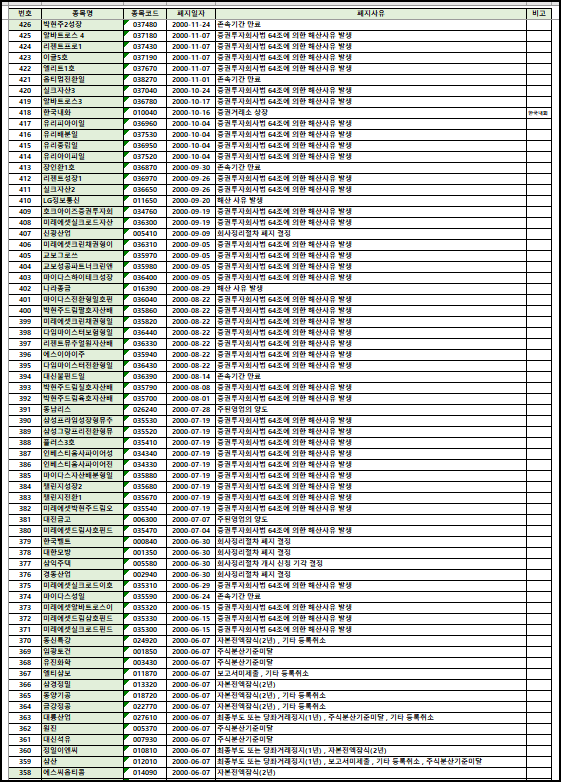Image resolution: width=561 pixels, height=782 pixels.
Task: Click the 한국내화 name cell
Action: pyautogui.click(x=82, y=113)
